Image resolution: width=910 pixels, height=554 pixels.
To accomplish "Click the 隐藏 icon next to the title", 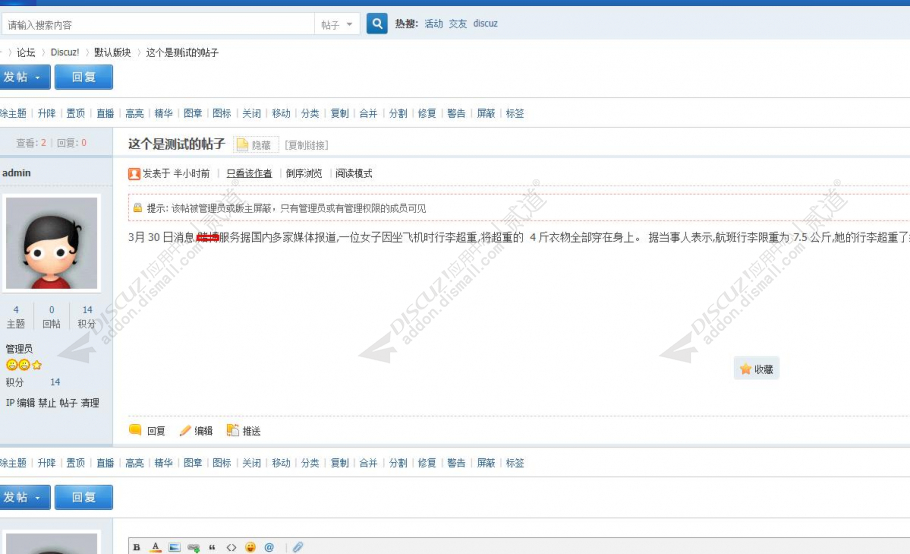I will click(x=256, y=144).
